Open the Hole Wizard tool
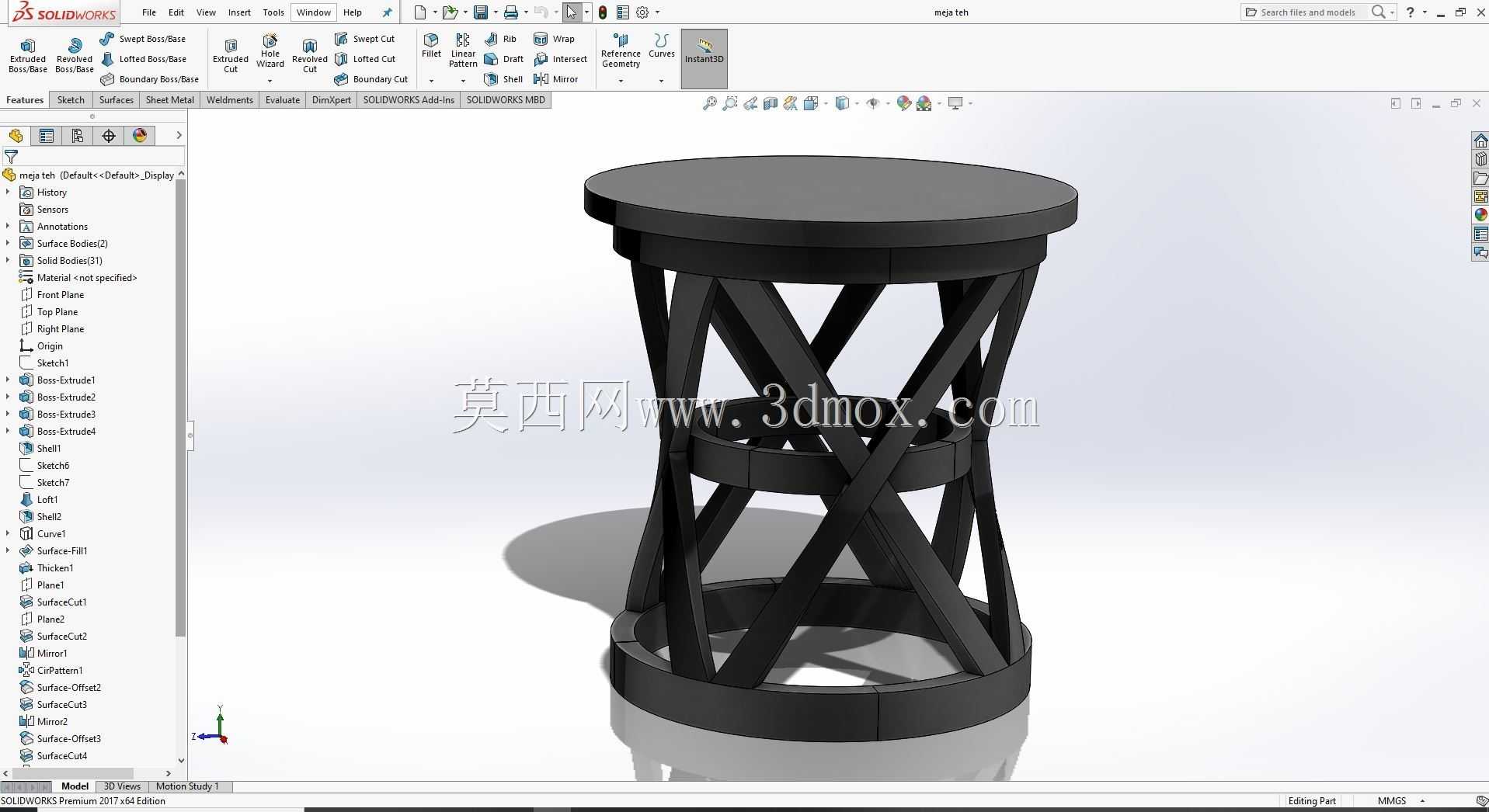The width and height of the screenshot is (1489, 812). 270,50
